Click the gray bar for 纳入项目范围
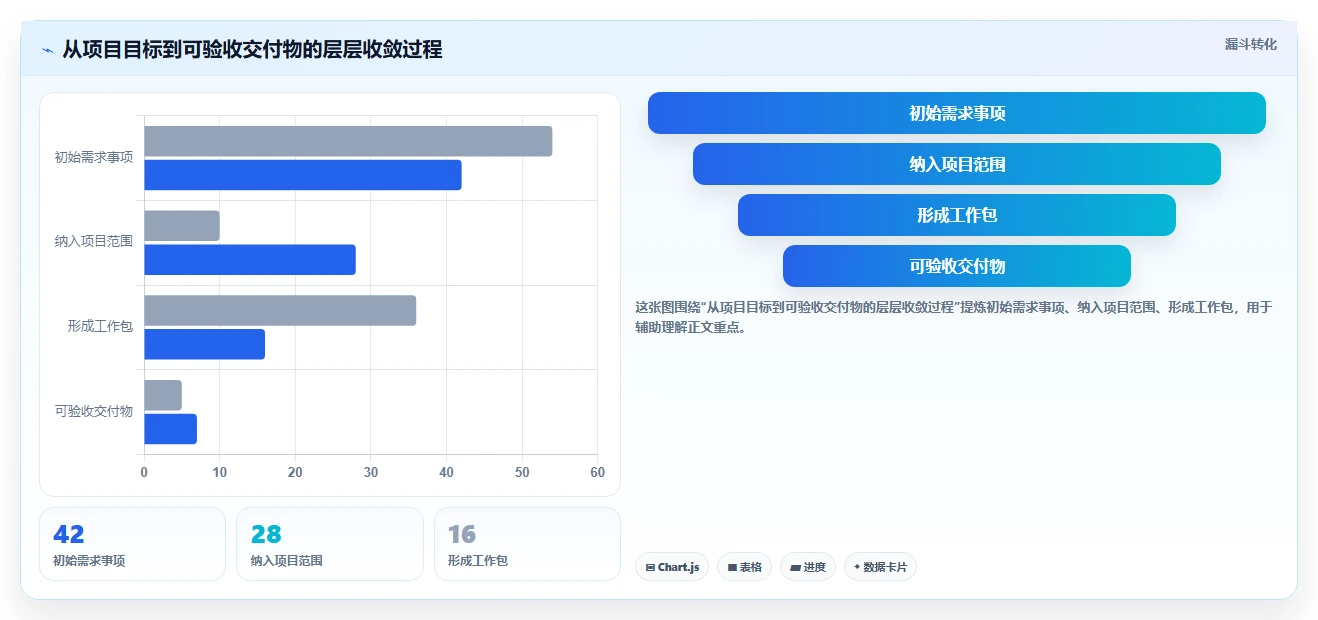The image size is (1318, 620). tap(182, 226)
